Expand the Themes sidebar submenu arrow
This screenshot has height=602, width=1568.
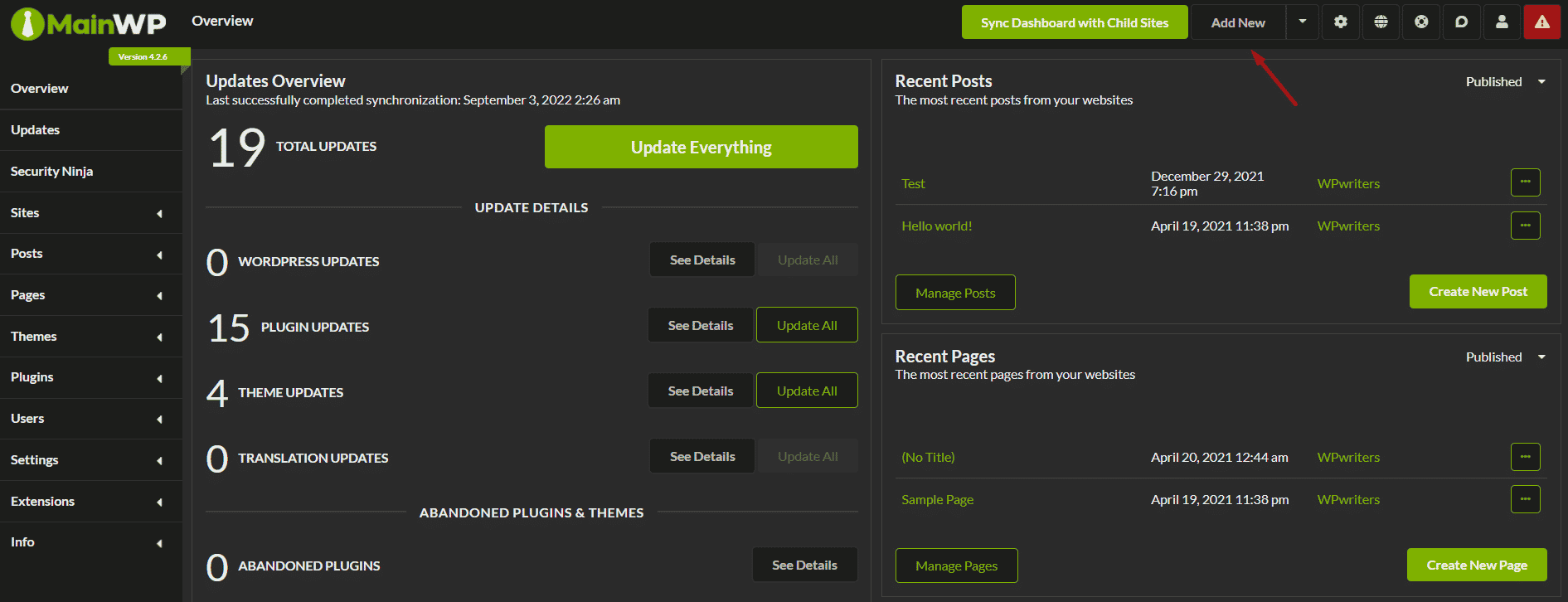[159, 337]
